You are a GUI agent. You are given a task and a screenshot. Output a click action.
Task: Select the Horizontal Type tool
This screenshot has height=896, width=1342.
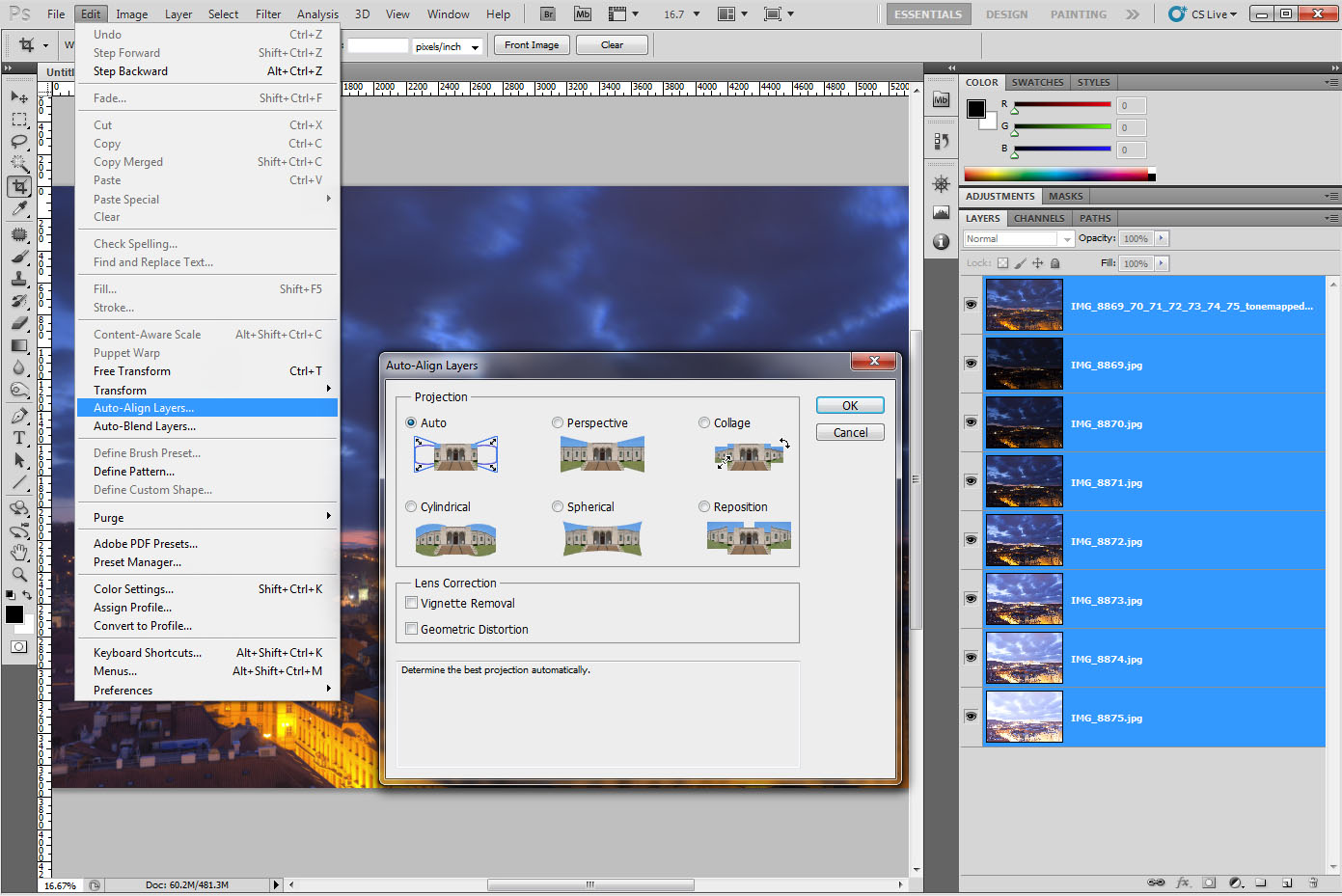pyautogui.click(x=19, y=438)
